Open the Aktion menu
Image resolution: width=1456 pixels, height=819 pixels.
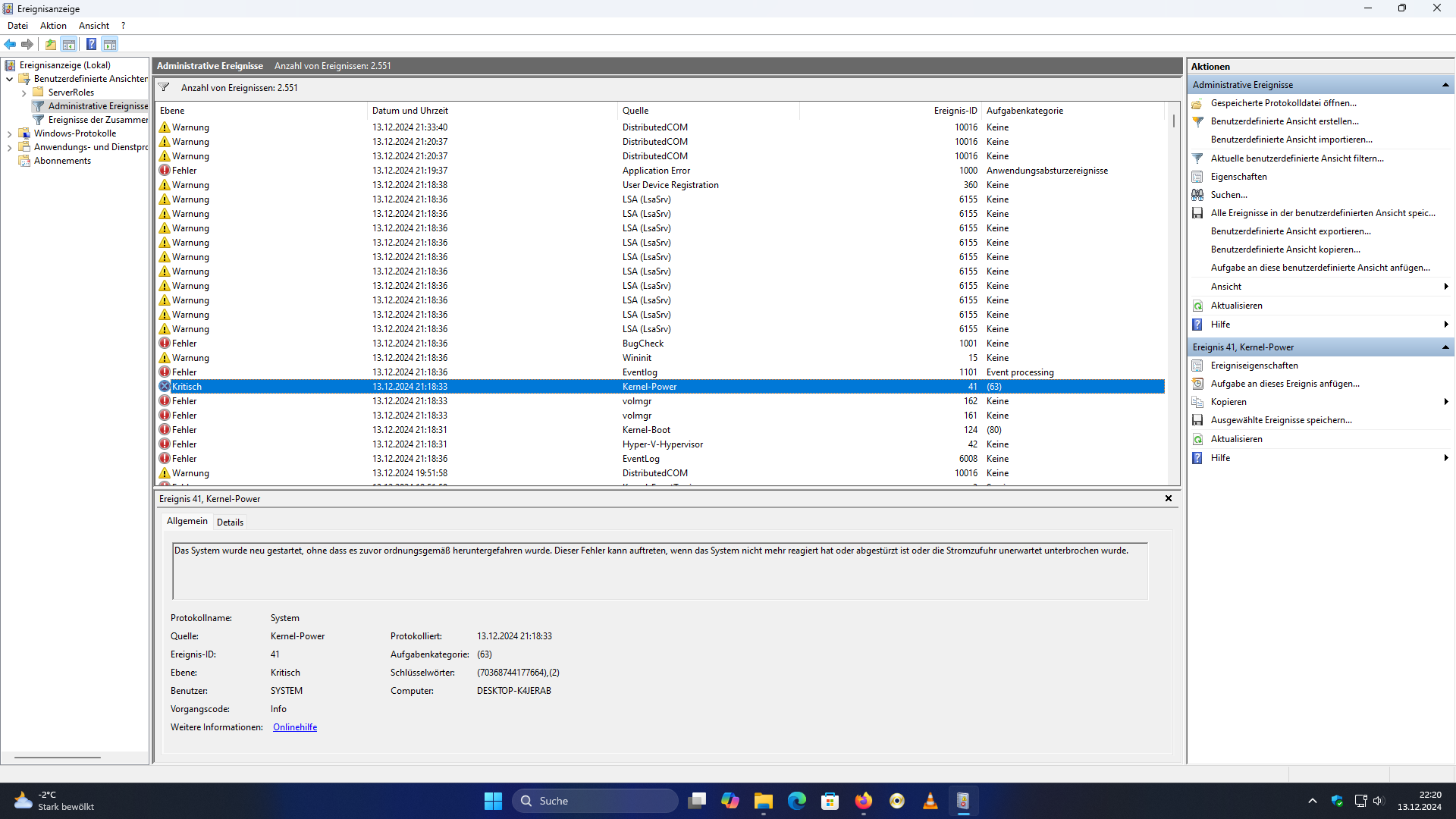[x=53, y=26]
